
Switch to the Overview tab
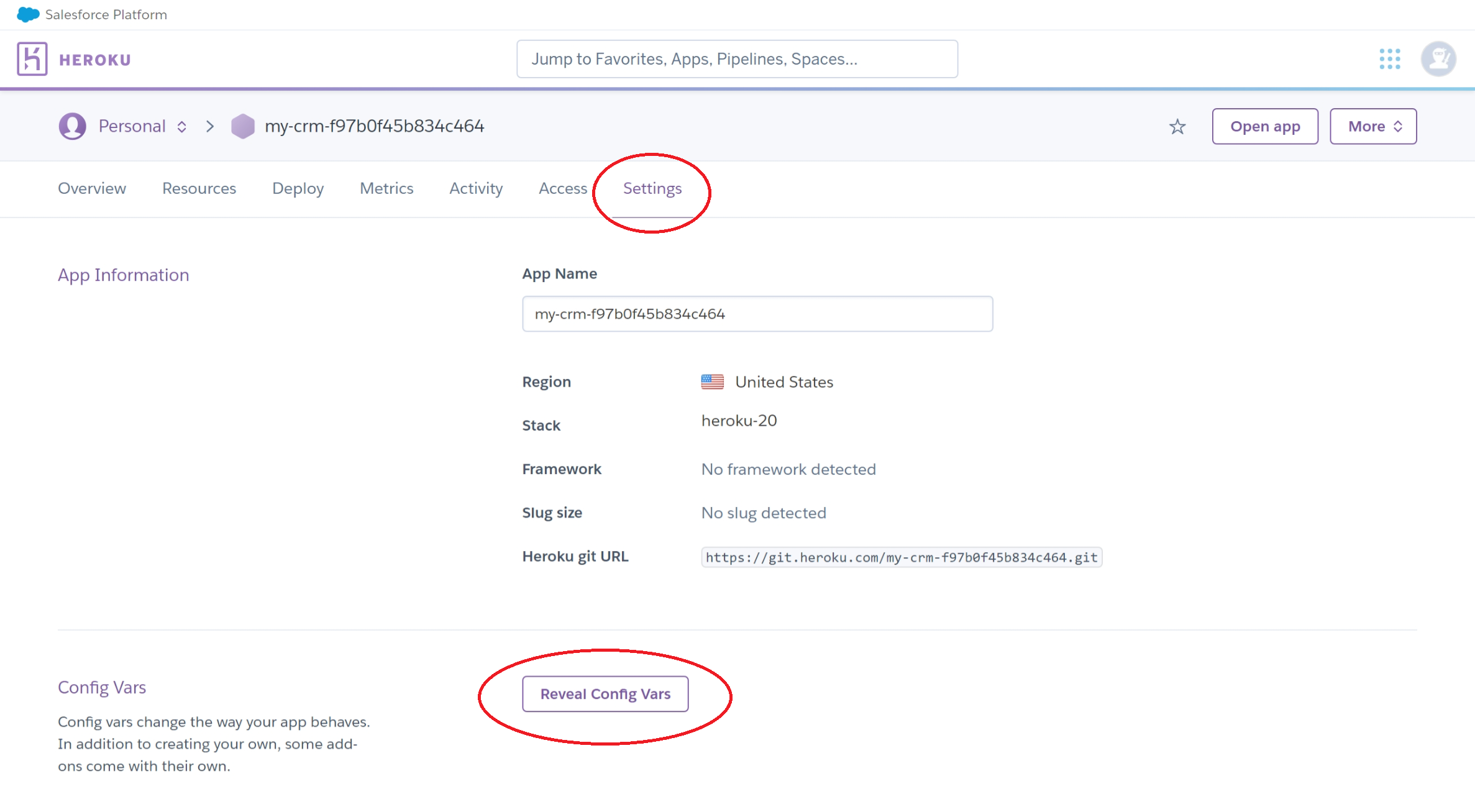(92, 188)
